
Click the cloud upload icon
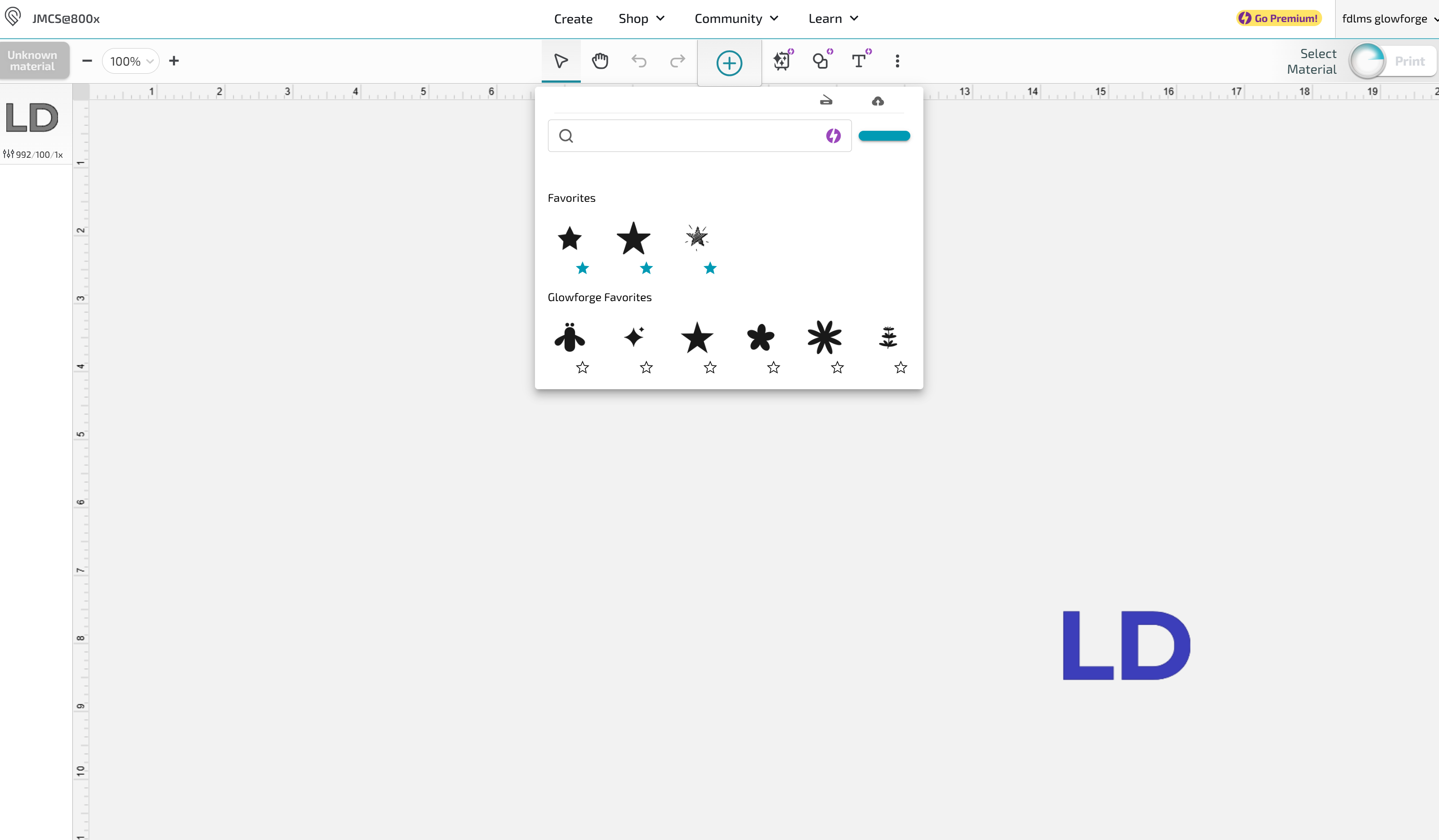(878, 101)
